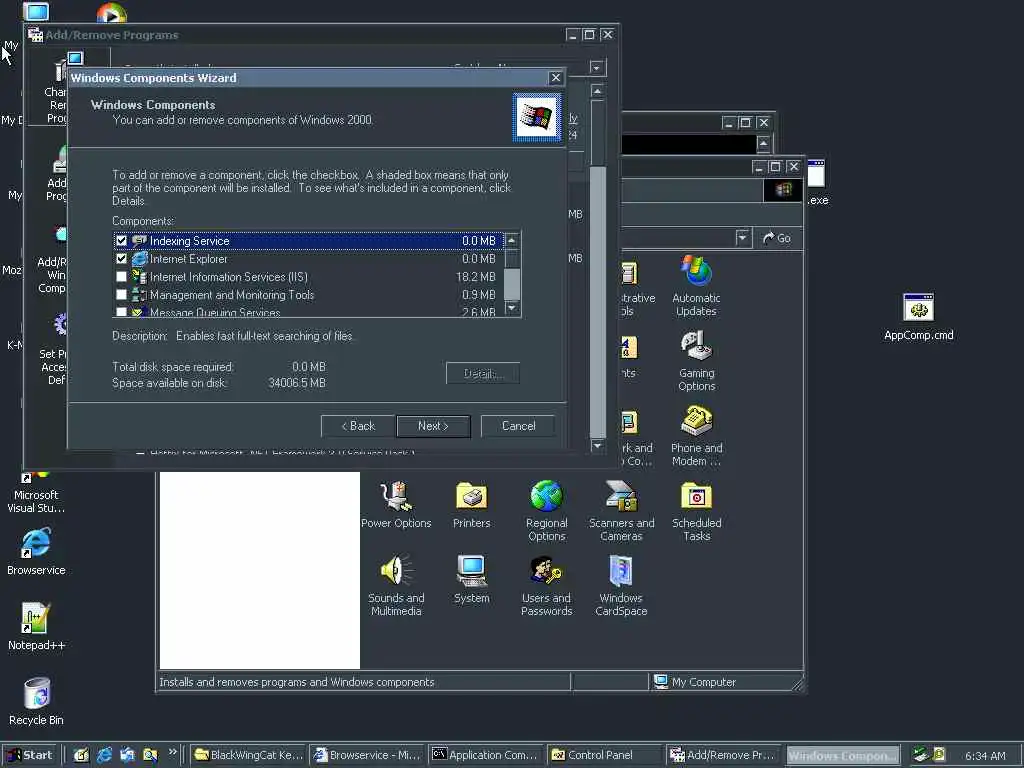
Task: Uncheck the Internet Explorer component checkbox
Action: point(121,259)
